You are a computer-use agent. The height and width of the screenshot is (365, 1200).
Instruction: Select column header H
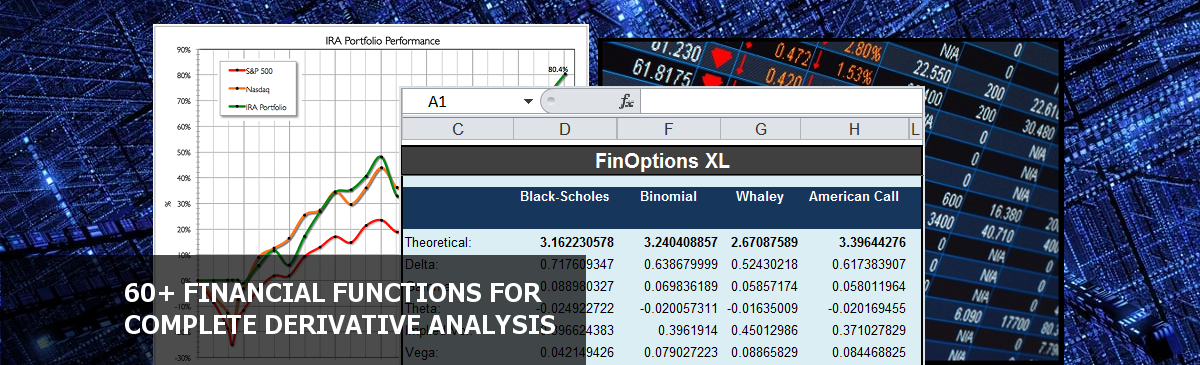click(x=854, y=128)
